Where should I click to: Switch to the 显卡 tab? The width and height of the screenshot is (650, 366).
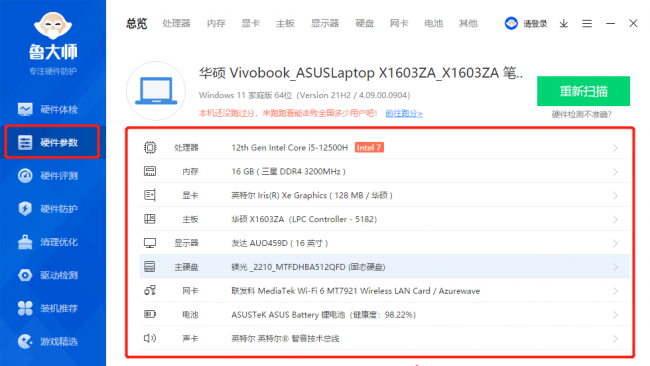250,23
